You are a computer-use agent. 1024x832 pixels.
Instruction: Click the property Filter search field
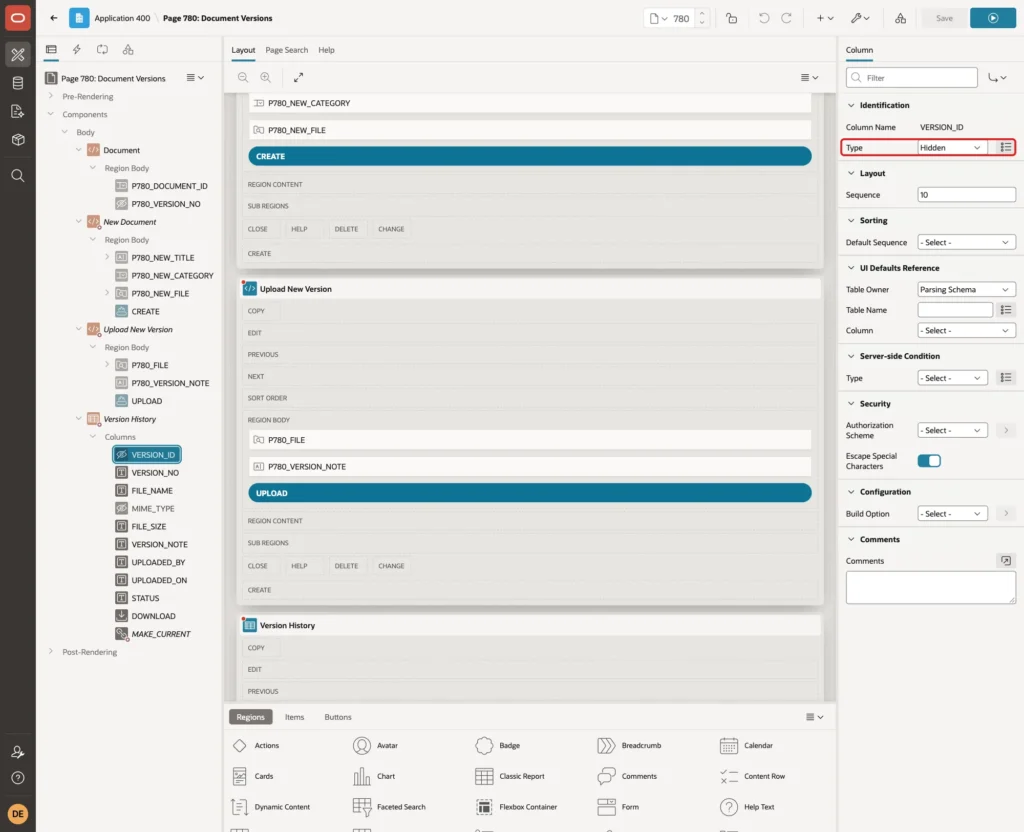[912, 78]
